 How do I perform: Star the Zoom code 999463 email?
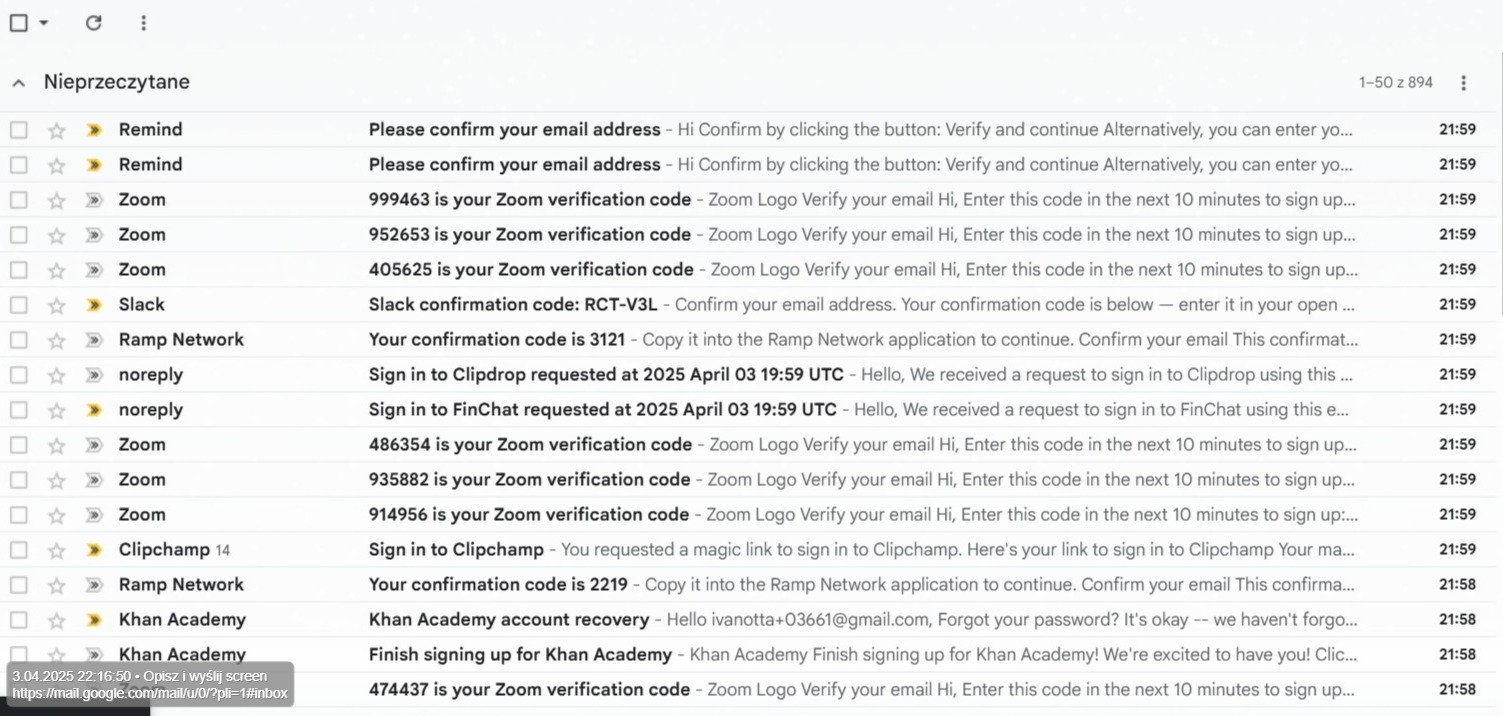tap(57, 200)
